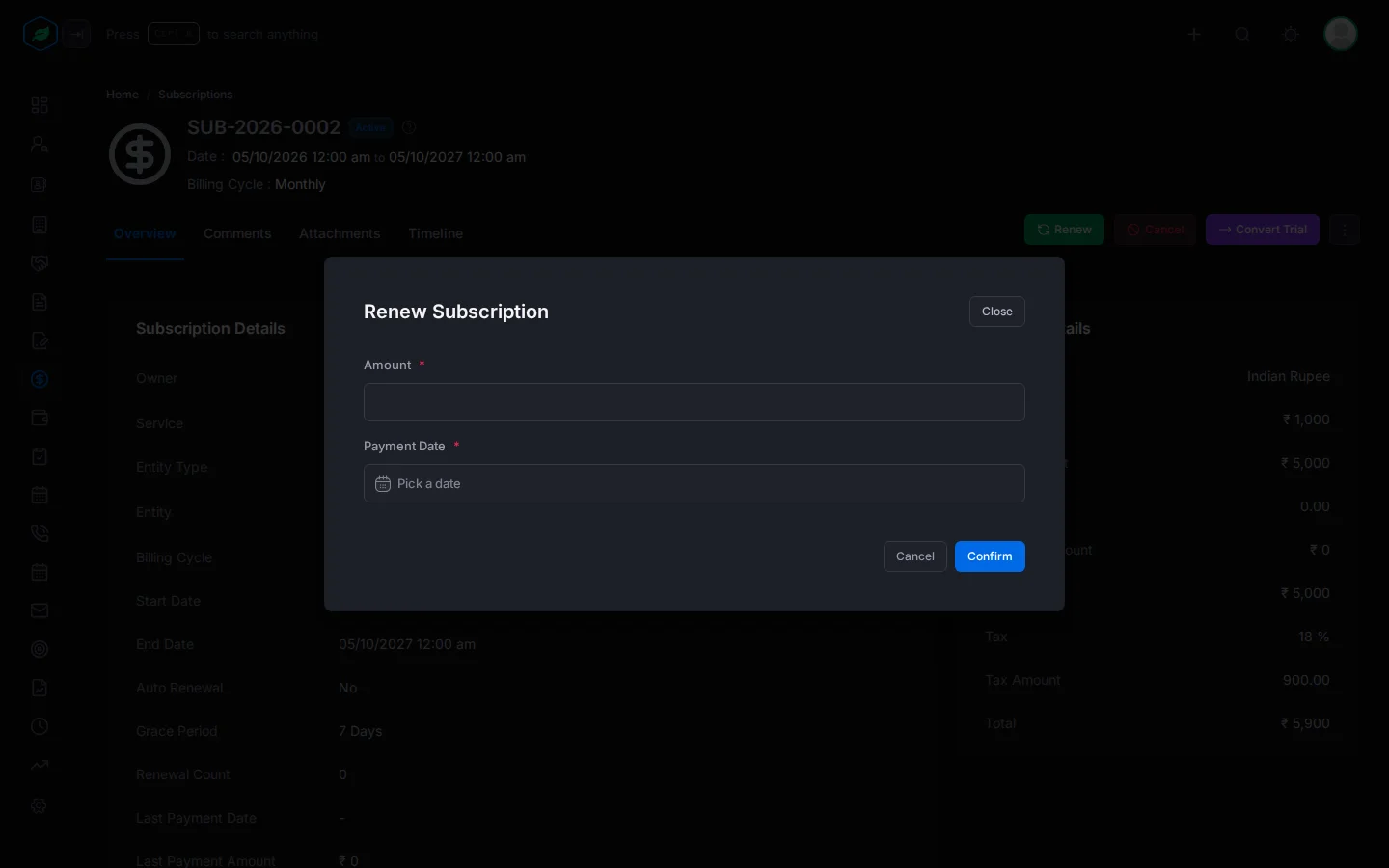Click the green Renew button
This screenshot has height=868, width=1389.
1064,230
